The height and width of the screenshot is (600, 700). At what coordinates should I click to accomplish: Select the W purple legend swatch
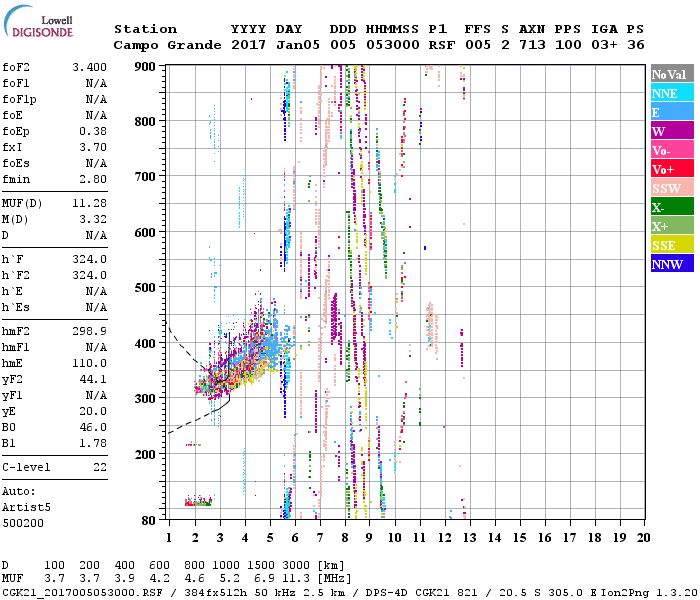672,131
